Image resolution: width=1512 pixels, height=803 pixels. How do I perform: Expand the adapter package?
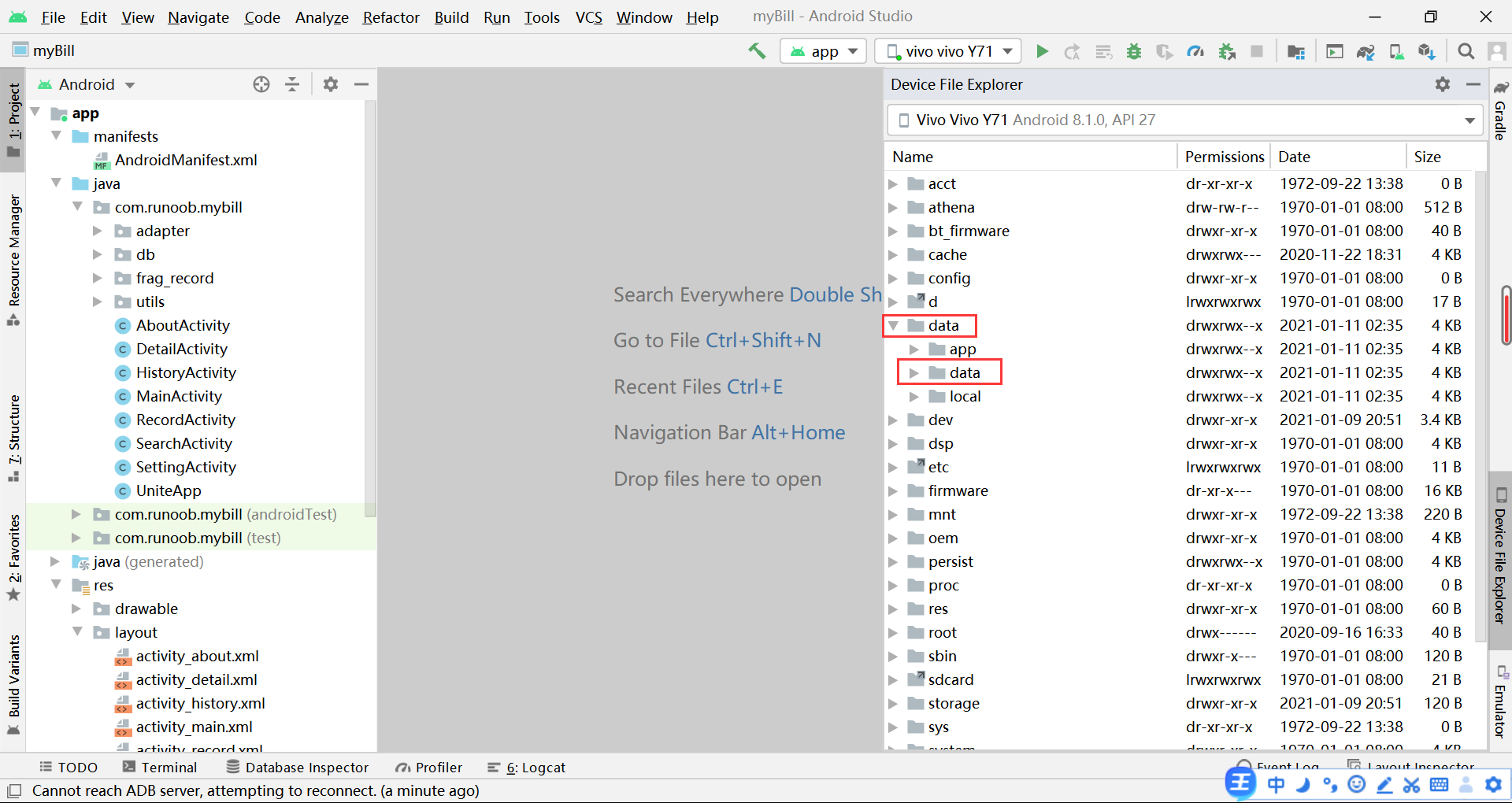(98, 231)
